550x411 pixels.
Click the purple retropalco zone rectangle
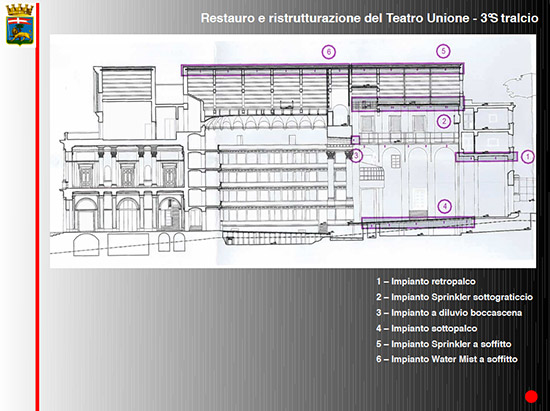487,157
